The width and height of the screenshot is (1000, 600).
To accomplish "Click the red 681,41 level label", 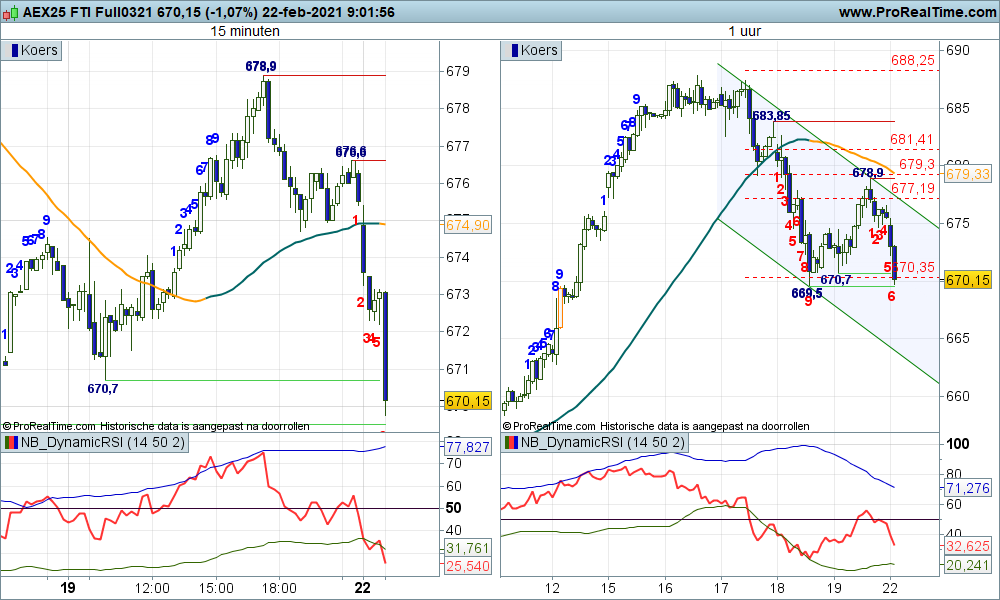I will [x=911, y=140].
